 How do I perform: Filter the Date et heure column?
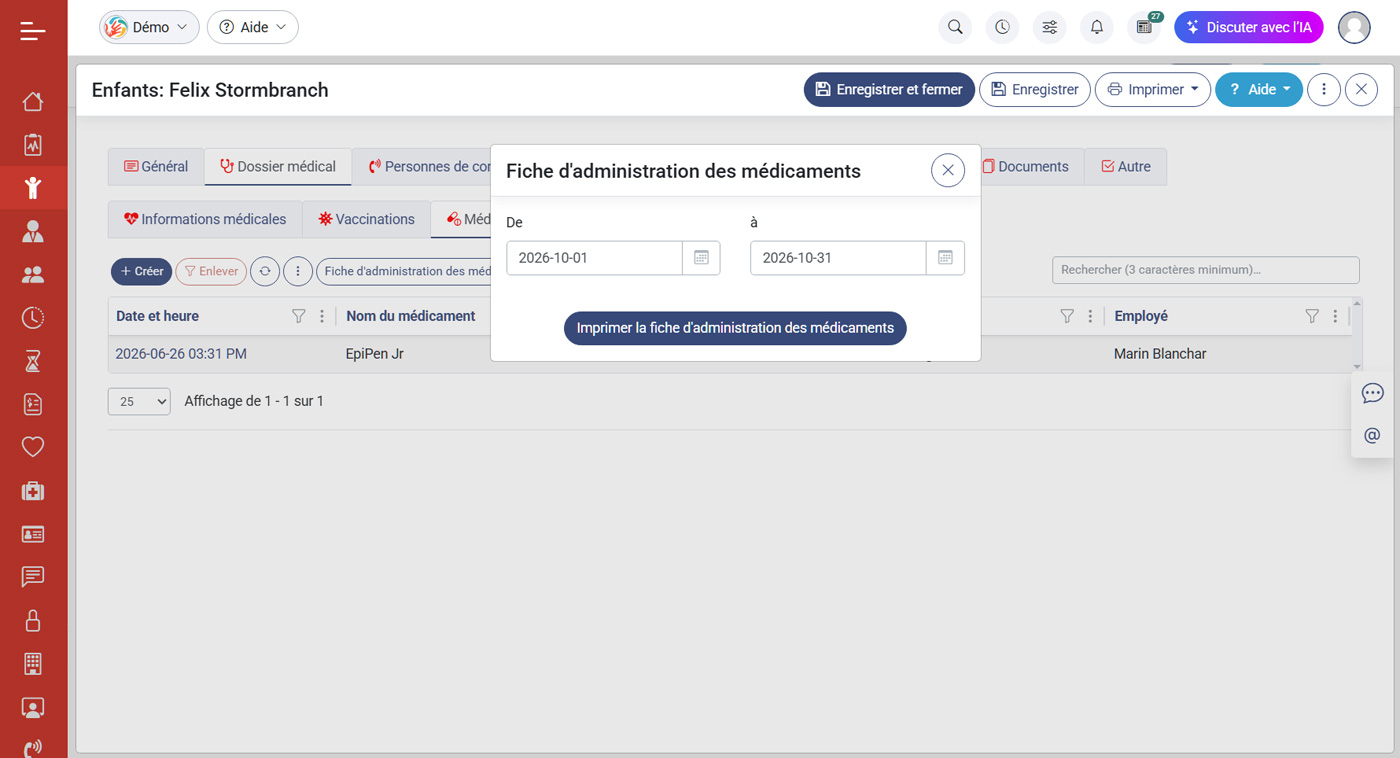(x=298, y=316)
